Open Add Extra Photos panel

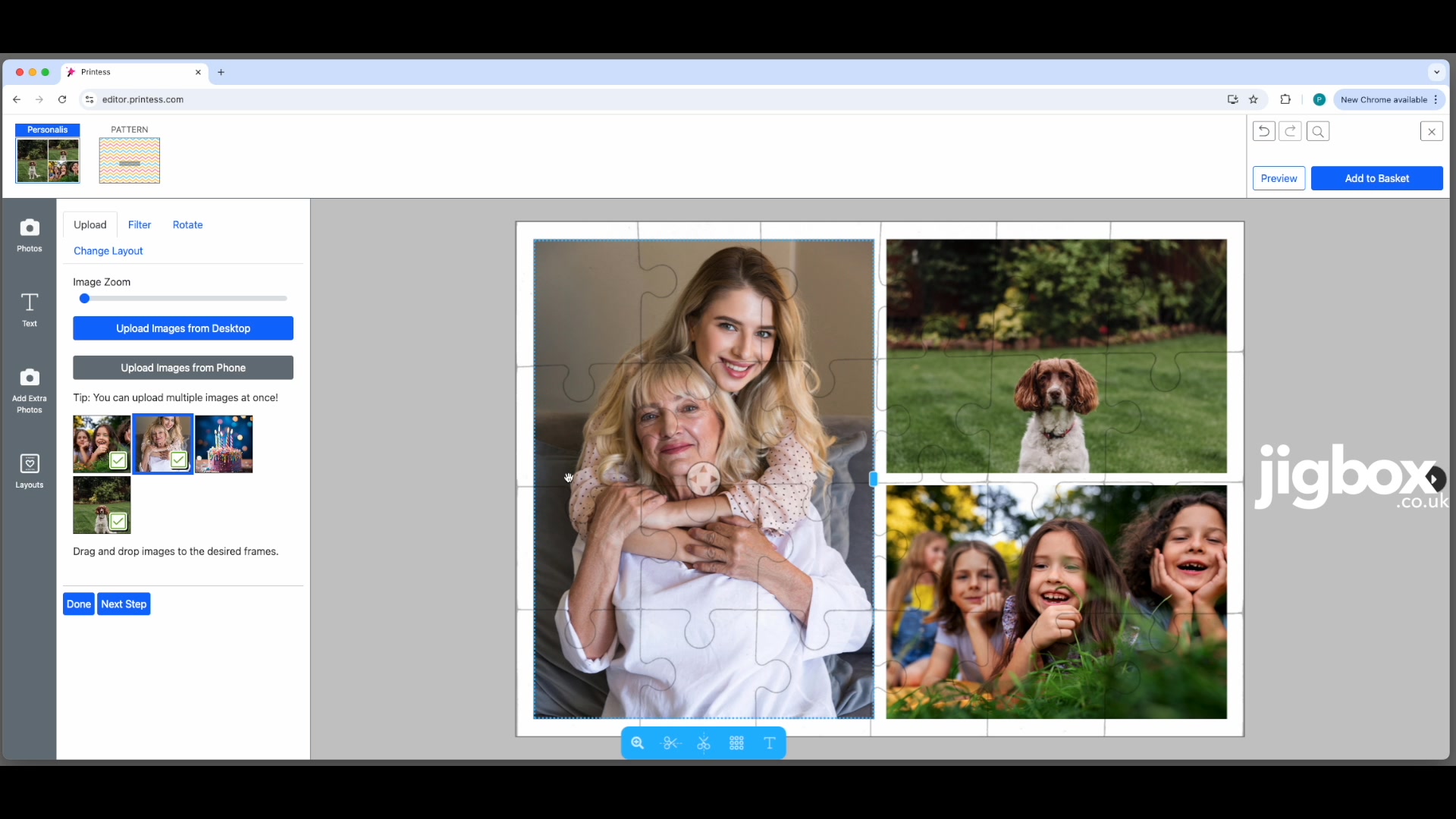click(x=30, y=391)
